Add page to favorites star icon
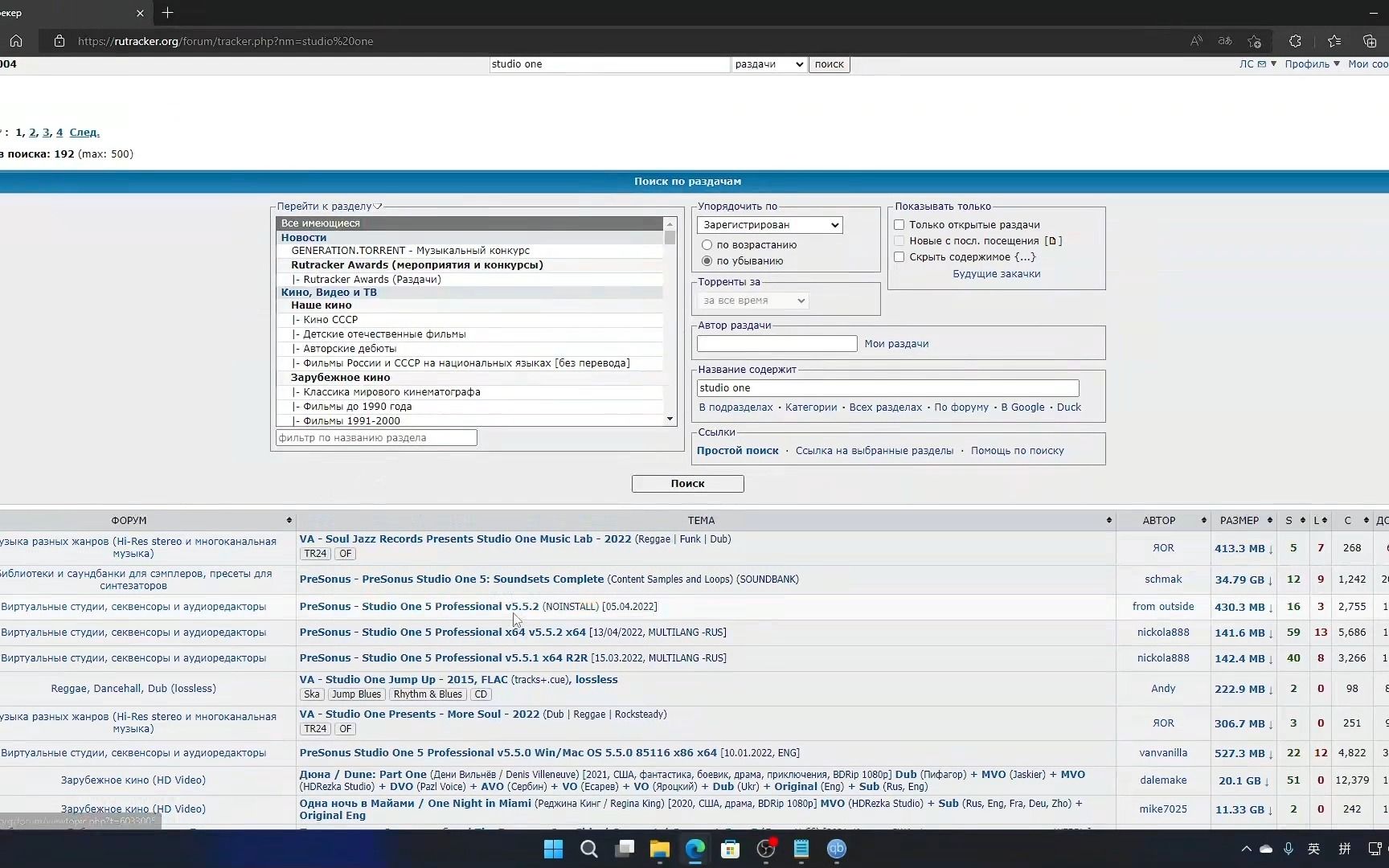 (1255, 41)
